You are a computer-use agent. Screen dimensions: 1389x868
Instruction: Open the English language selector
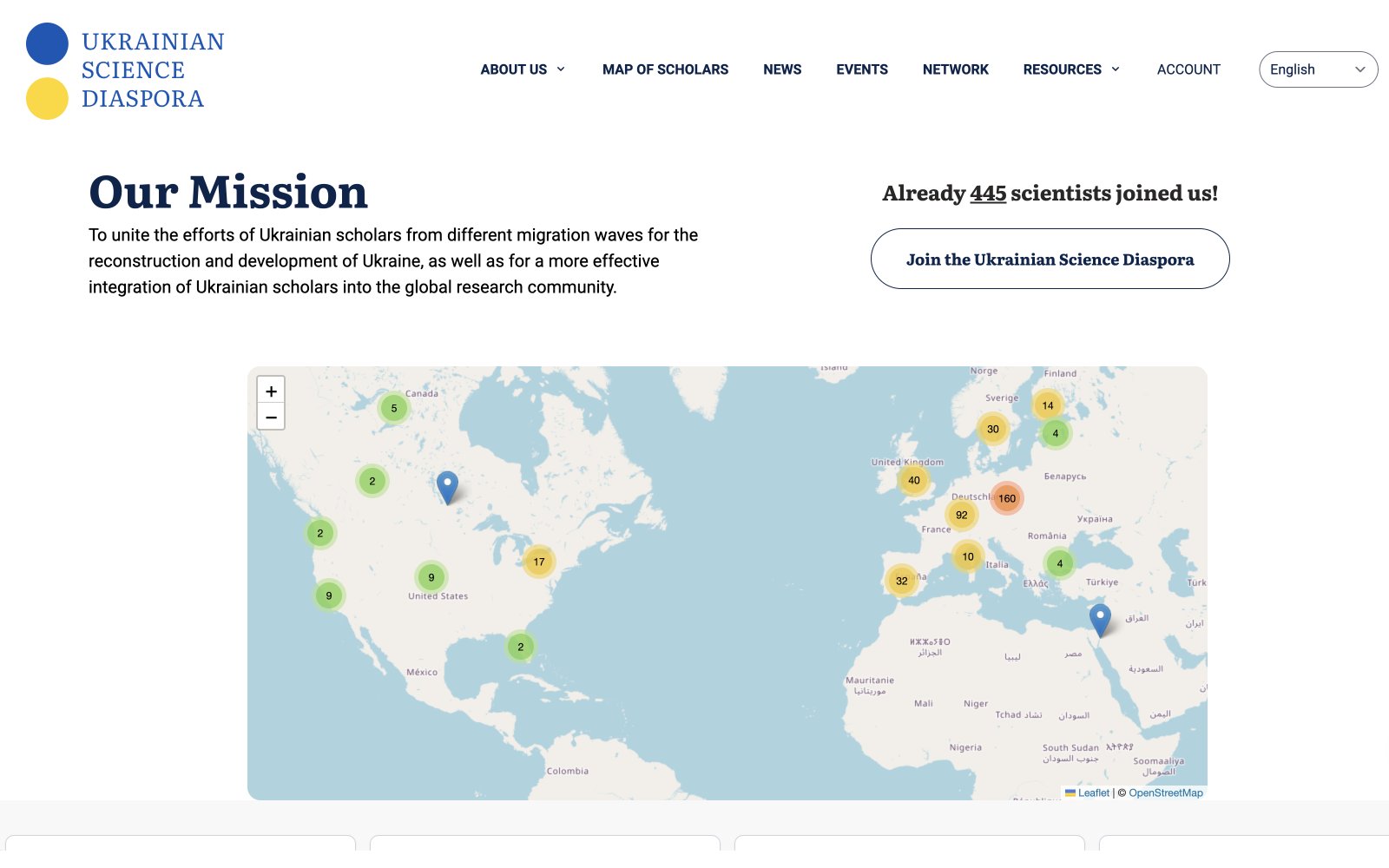[1318, 69]
